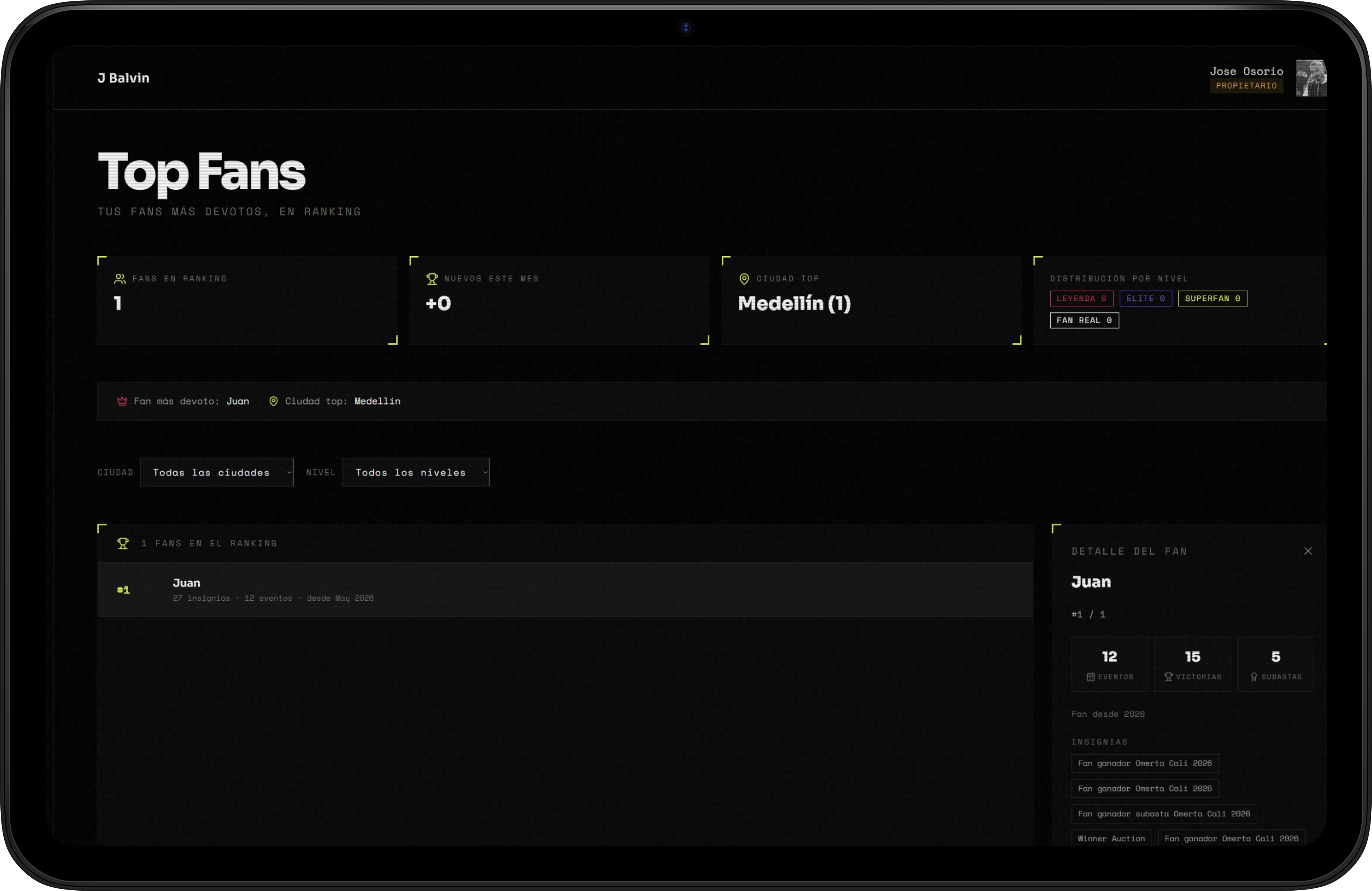Click the pin icon beside Ciudad top: Medellín
This screenshot has height=891, width=1372.
pos(274,401)
